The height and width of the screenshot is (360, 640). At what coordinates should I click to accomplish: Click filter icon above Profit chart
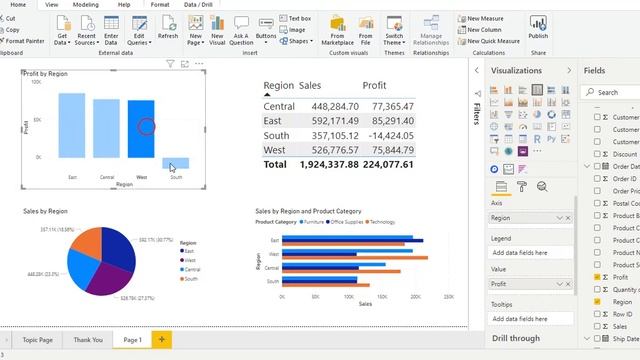170,64
